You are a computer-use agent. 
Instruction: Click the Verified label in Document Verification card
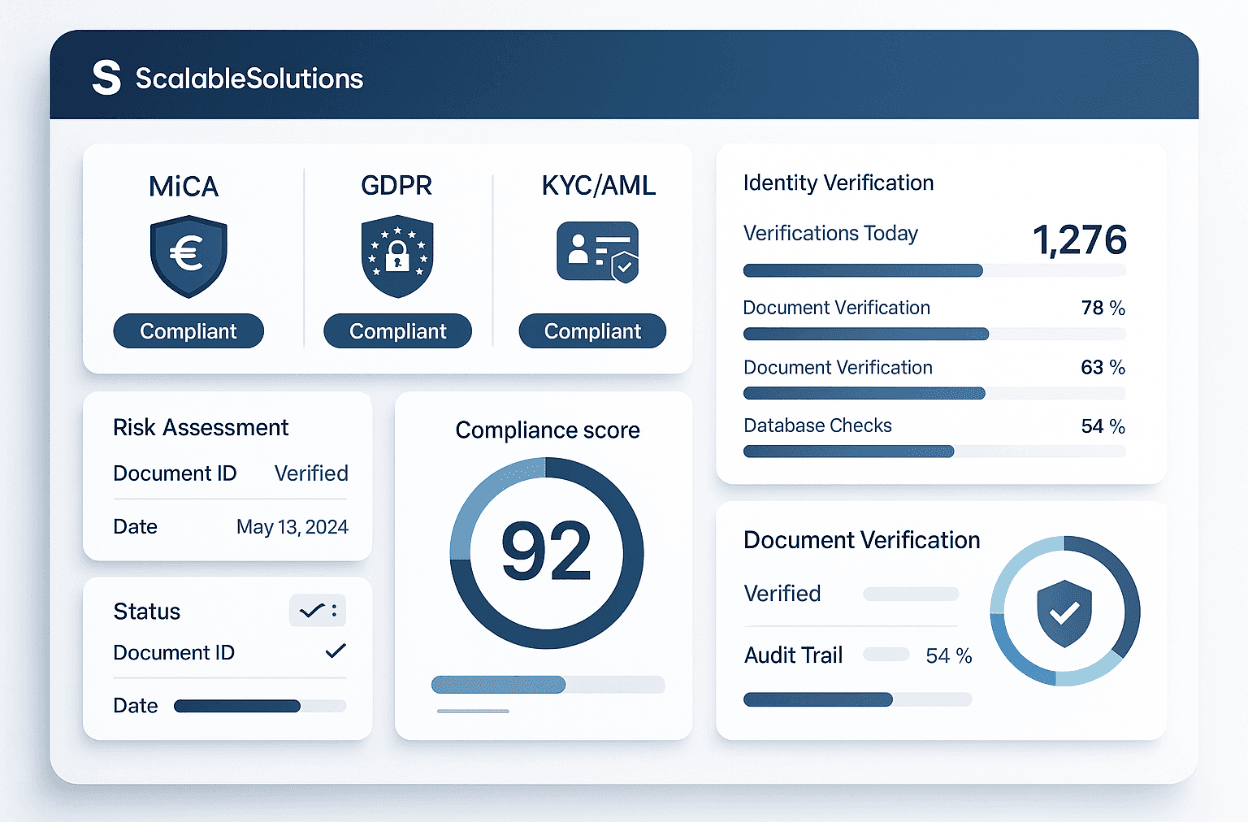coord(782,594)
